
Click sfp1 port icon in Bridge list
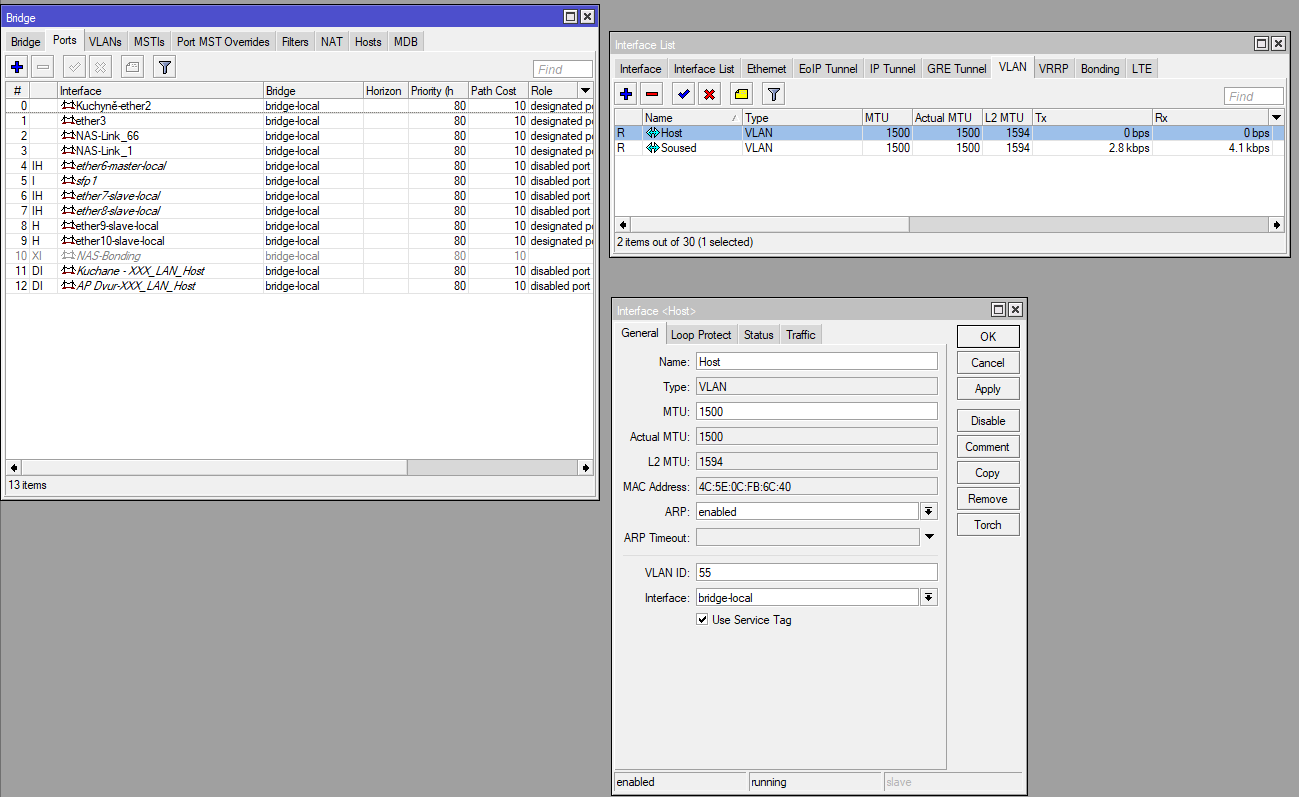tap(68, 181)
